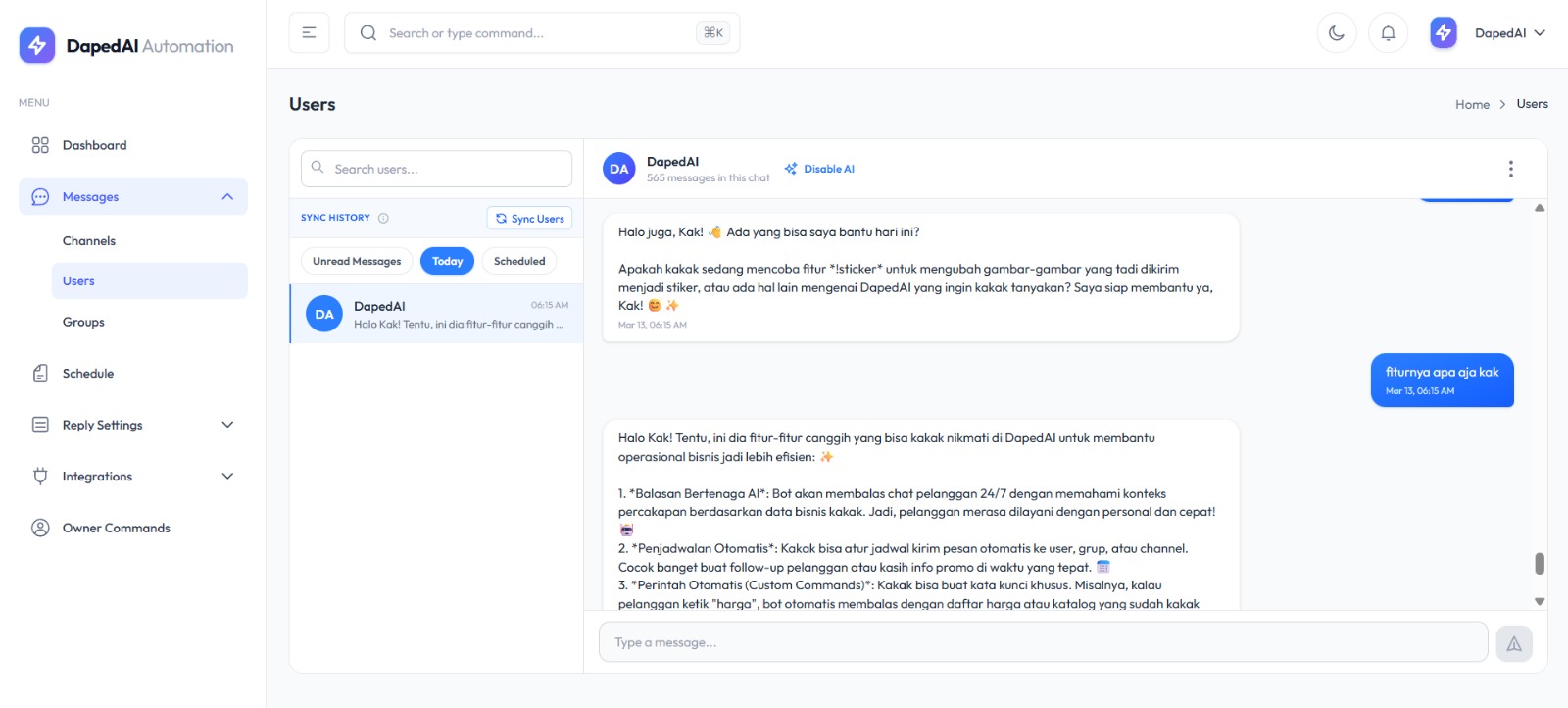Viewport: 1568px width, 708px height.
Task: Click '565 messages in this chat' text
Action: [708, 178]
